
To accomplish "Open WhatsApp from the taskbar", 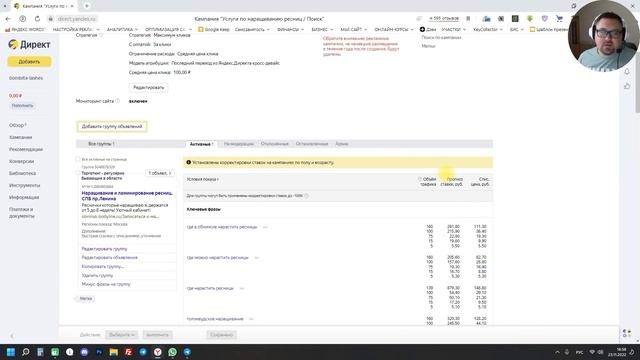I will click(x=172, y=352).
